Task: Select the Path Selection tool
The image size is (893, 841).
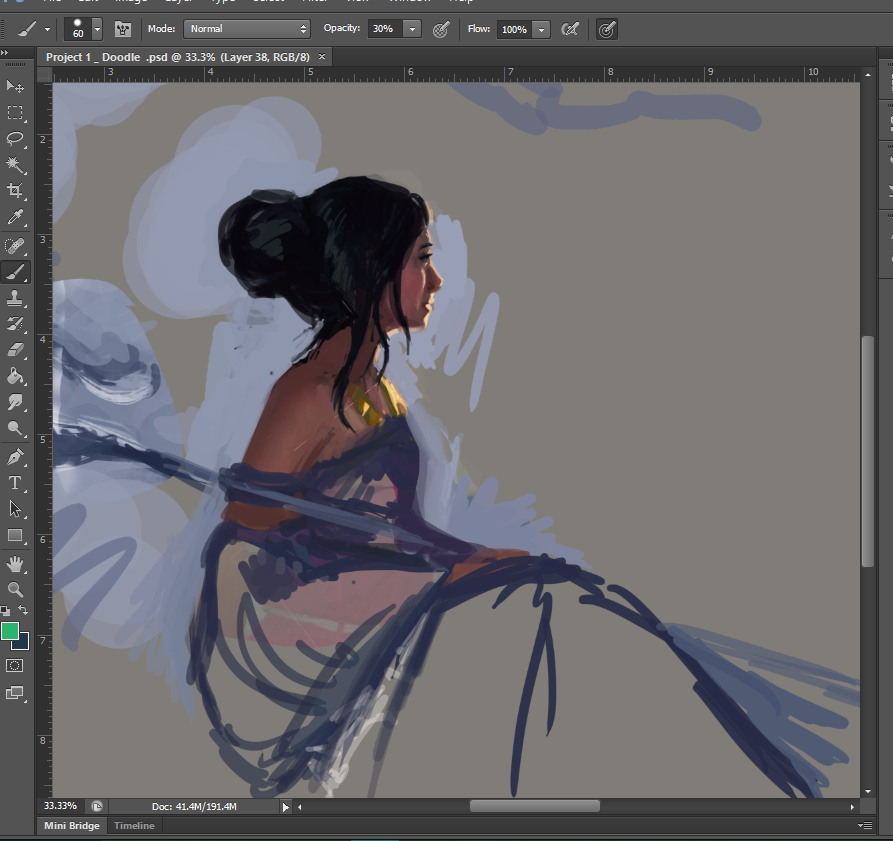Action: tap(15, 509)
